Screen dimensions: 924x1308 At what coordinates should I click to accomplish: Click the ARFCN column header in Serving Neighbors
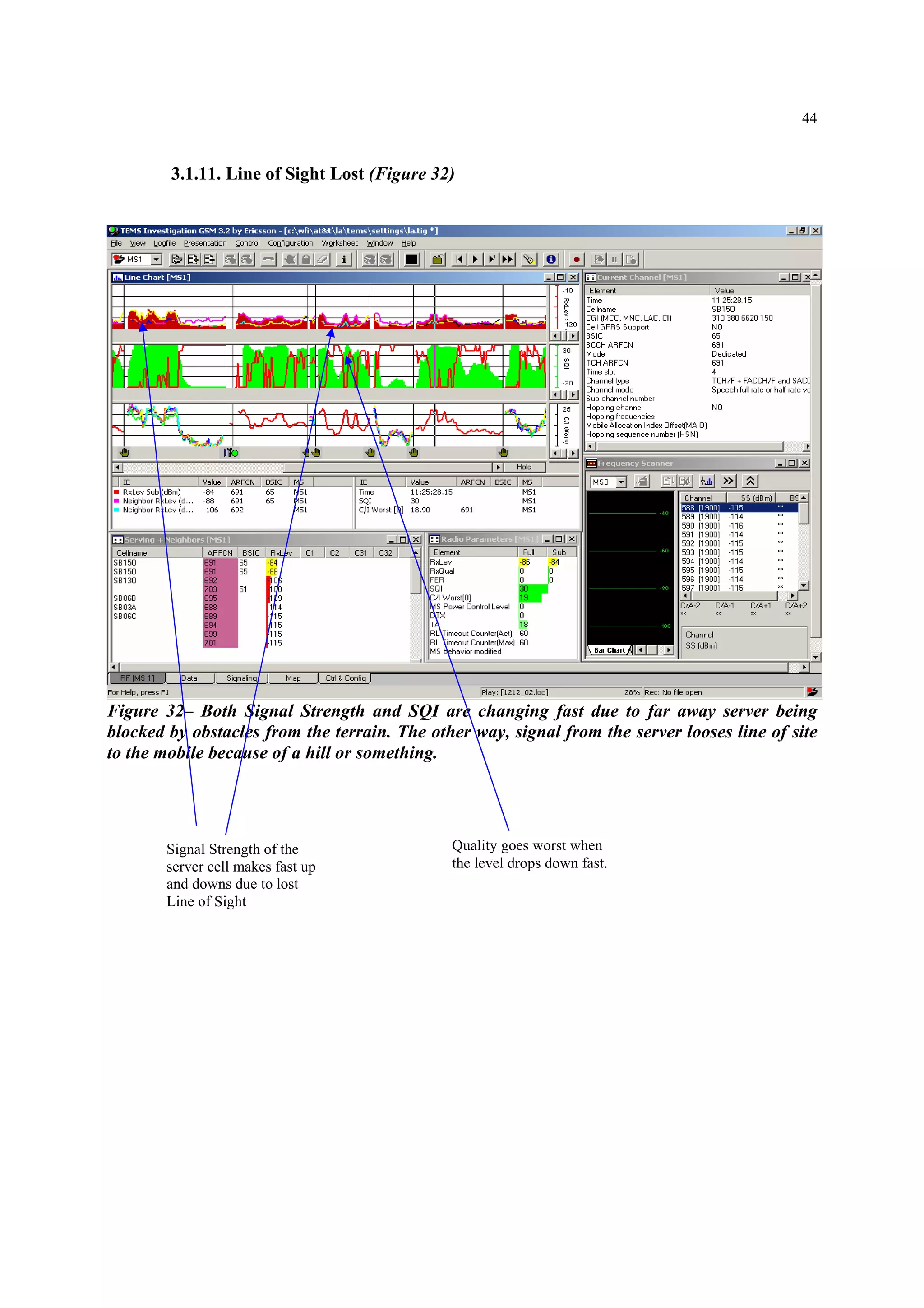(x=220, y=553)
